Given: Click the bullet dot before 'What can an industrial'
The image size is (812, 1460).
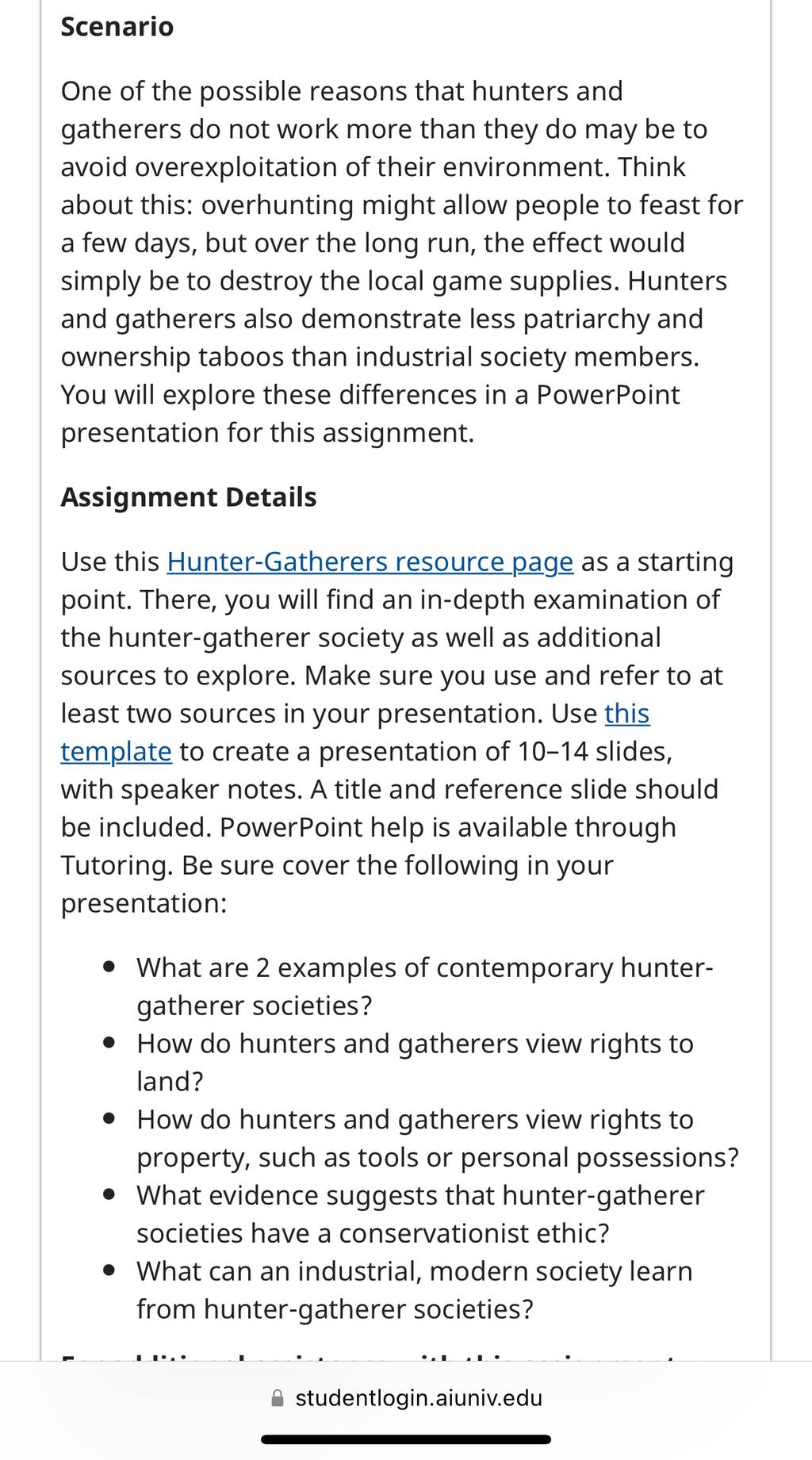Looking at the screenshot, I should coord(110,1271).
